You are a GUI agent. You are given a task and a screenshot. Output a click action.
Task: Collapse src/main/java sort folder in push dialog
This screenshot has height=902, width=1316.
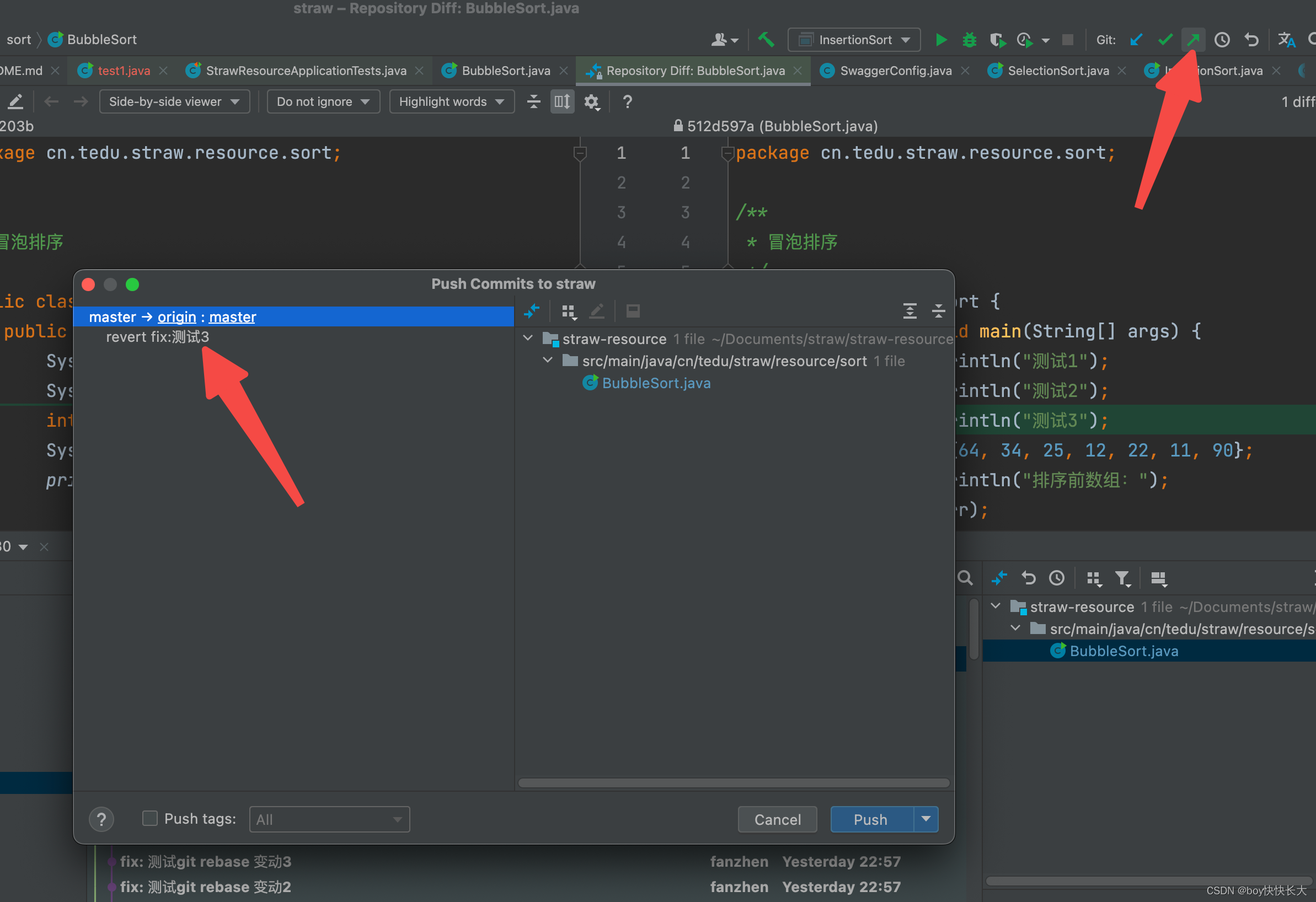click(x=548, y=360)
